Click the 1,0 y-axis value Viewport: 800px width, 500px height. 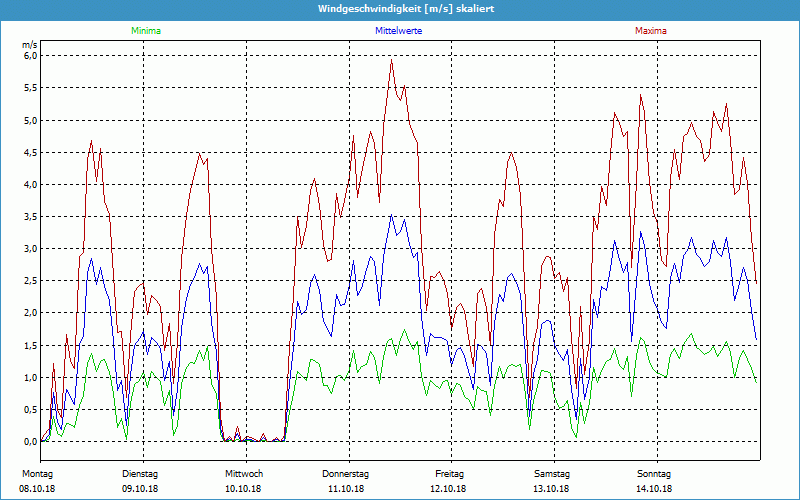(31, 378)
